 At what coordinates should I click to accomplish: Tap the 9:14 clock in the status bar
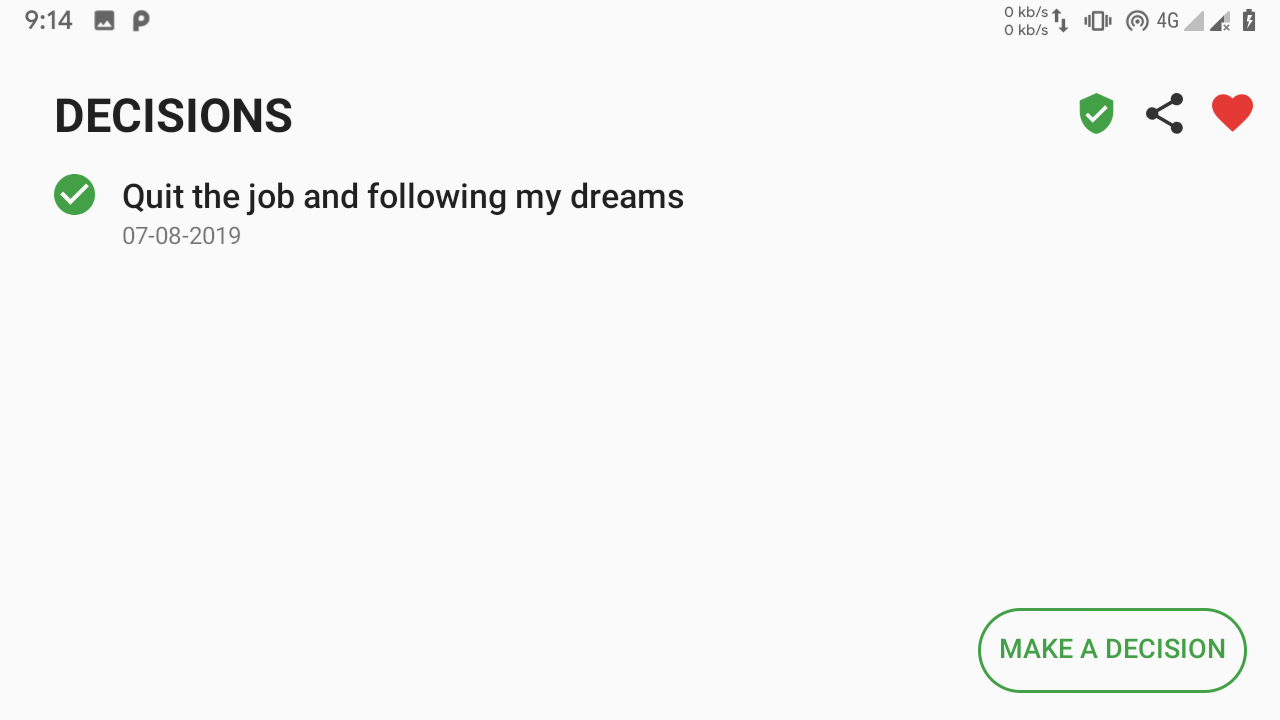pyautogui.click(x=48, y=21)
